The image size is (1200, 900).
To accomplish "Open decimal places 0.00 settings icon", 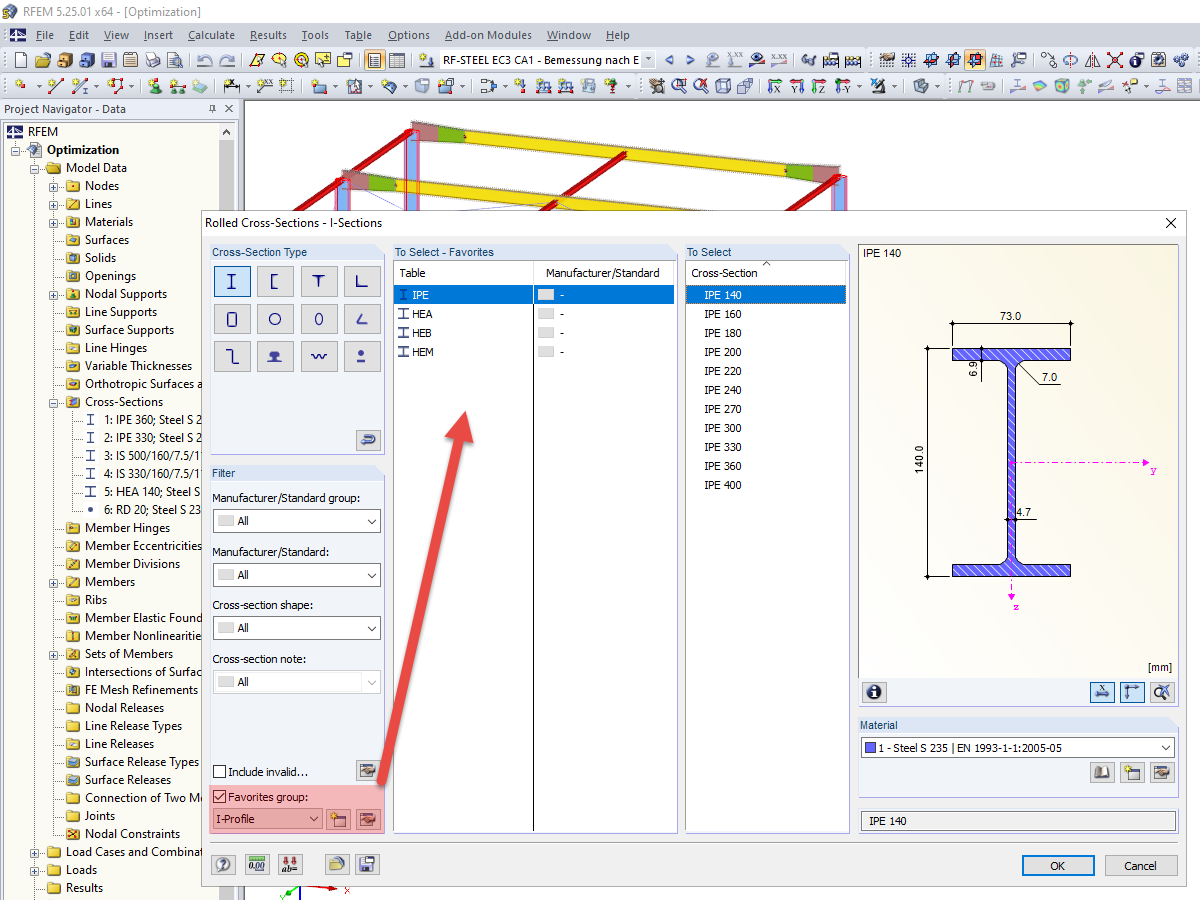I will point(257,864).
